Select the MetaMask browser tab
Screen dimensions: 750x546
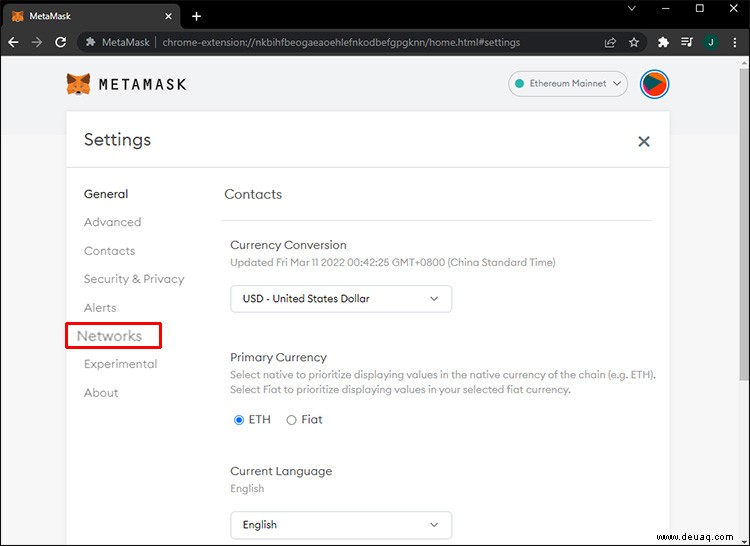pos(91,16)
